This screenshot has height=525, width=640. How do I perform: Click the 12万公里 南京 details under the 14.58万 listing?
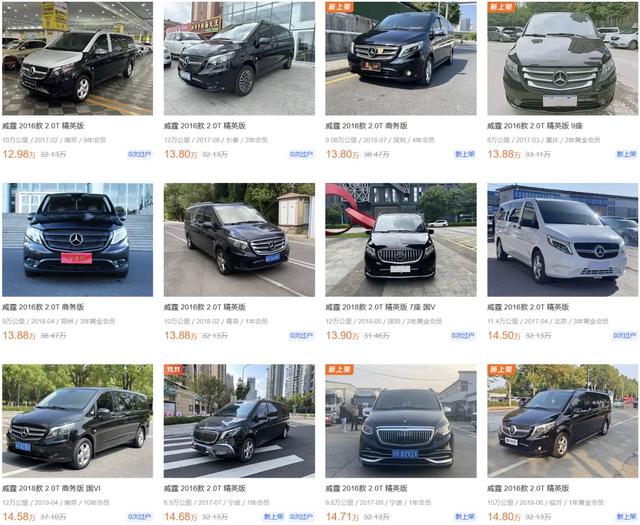[x=56, y=503]
